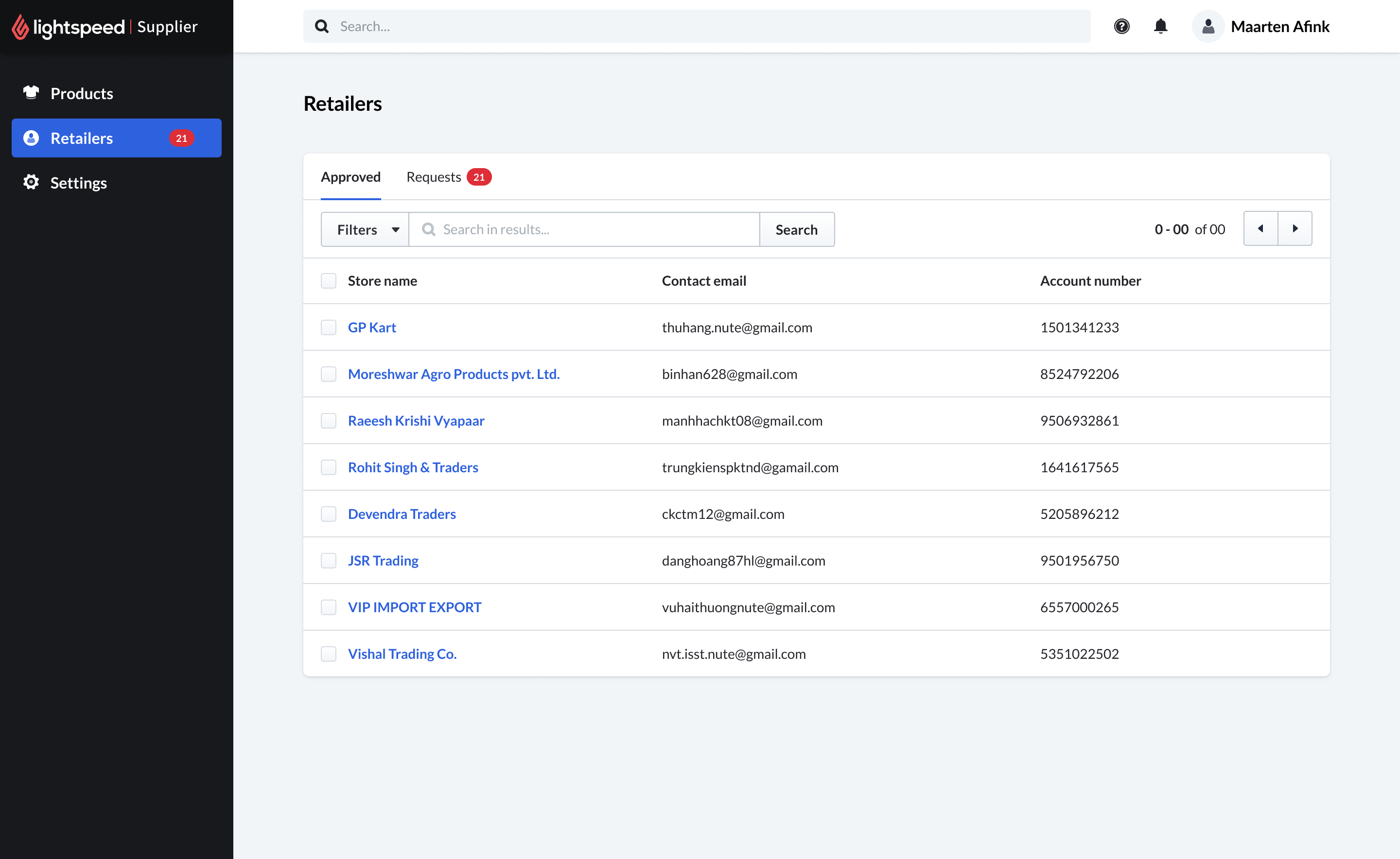This screenshot has height=859, width=1400.
Task: Click the user avatar icon
Action: (x=1208, y=27)
